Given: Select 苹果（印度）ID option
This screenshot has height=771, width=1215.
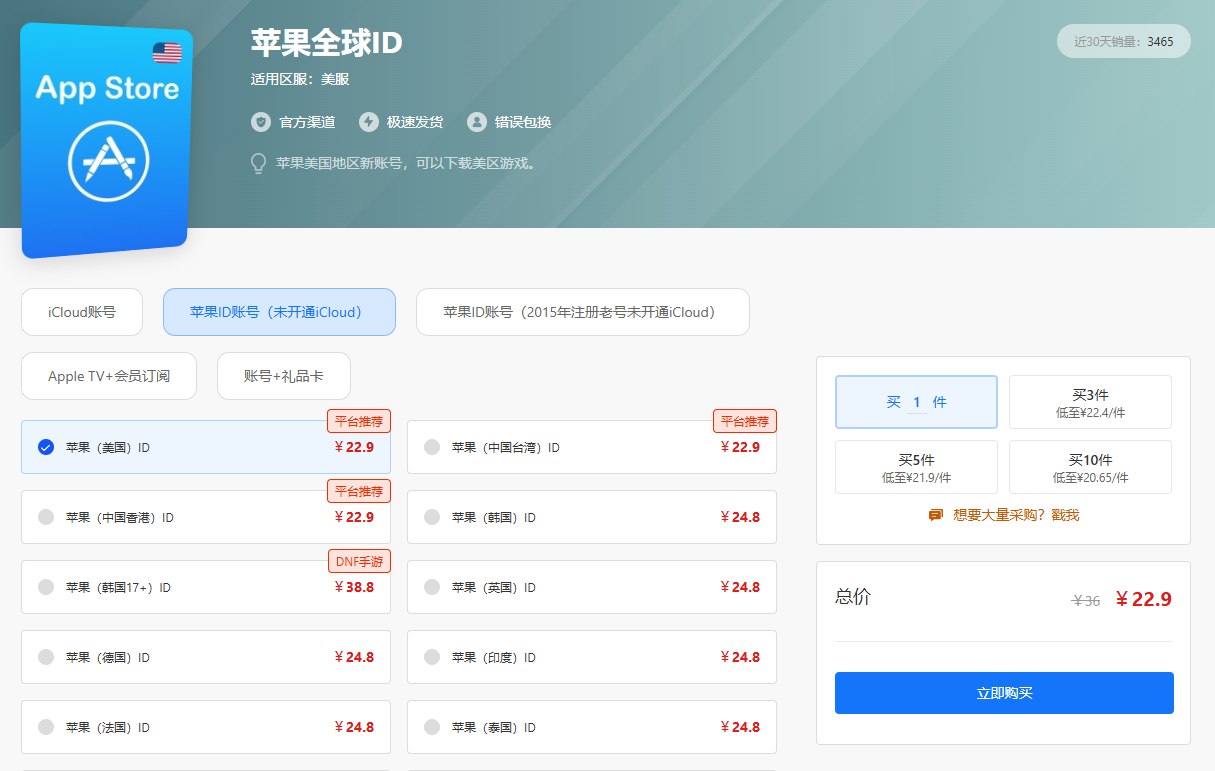Looking at the screenshot, I should pos(592,657).
